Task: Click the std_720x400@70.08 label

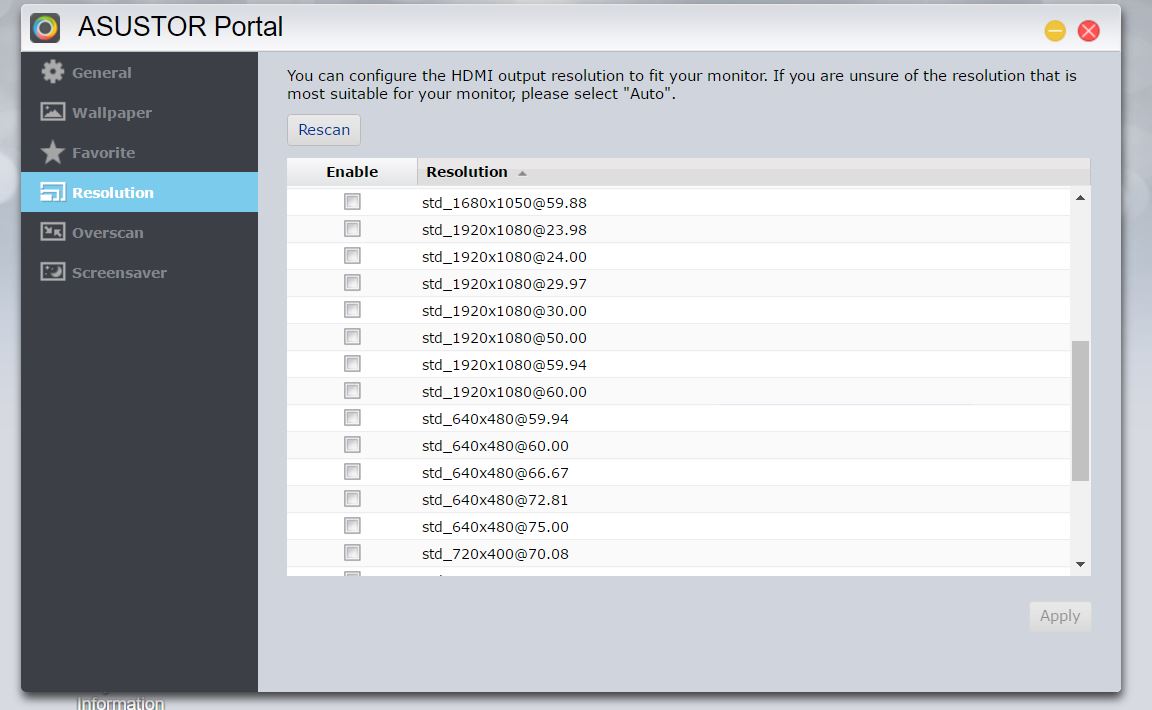Action: click(x=495, y=554)
